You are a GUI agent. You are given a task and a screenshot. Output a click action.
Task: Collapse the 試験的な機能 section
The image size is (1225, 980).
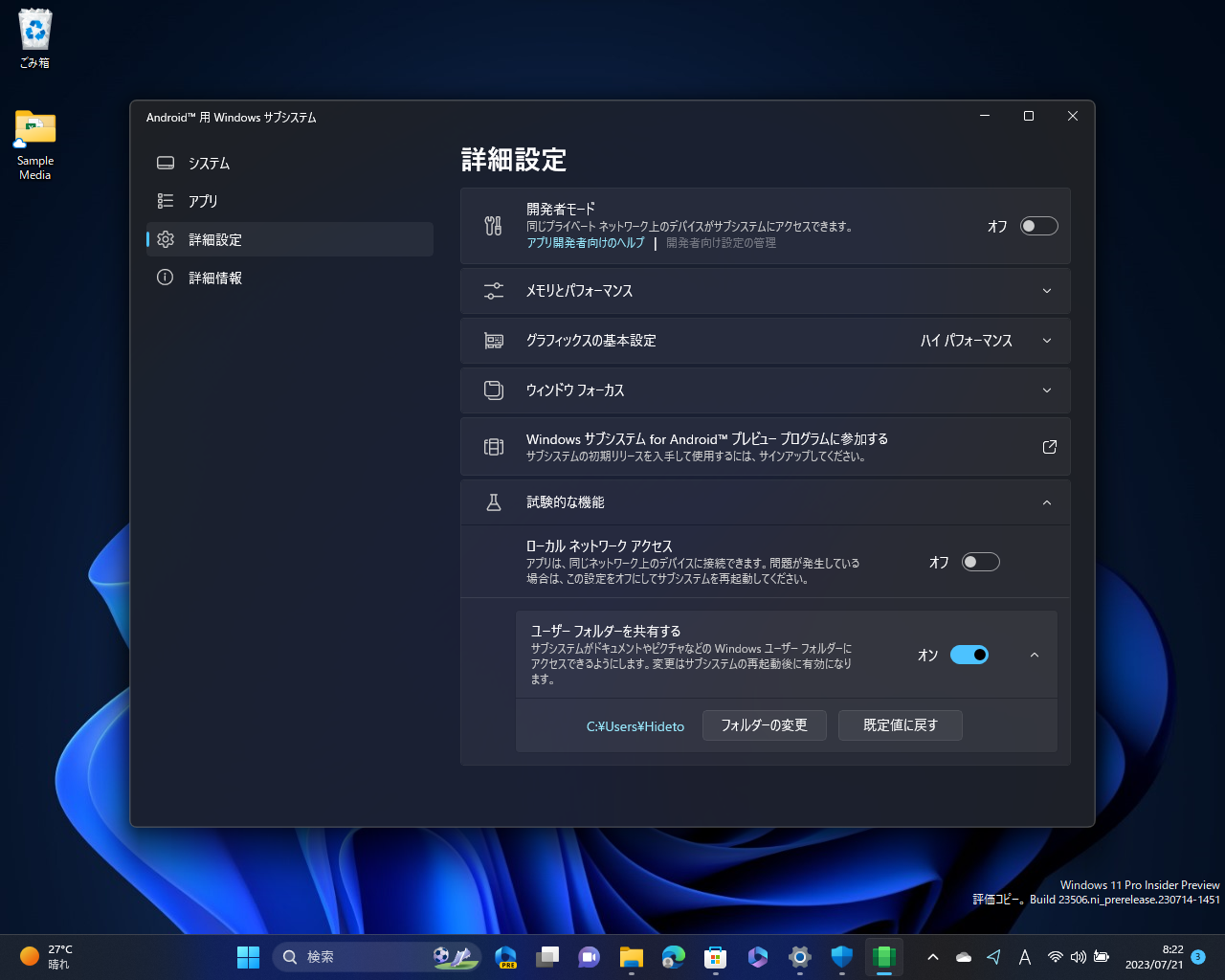click(x=1046, y=501)
